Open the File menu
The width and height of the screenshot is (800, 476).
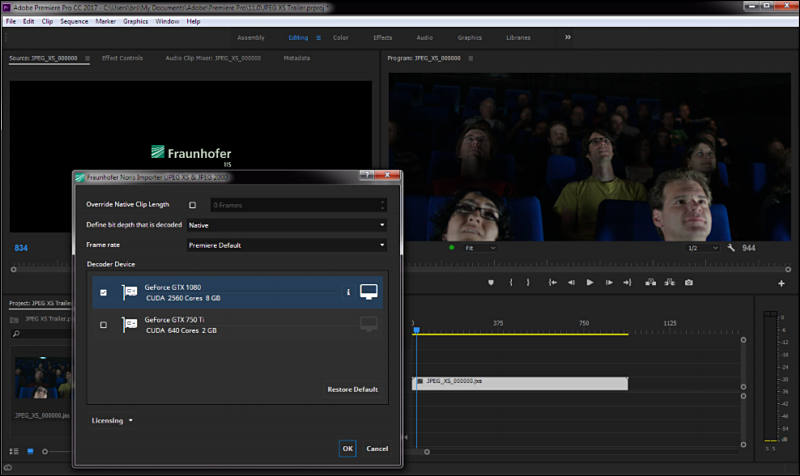point(11,21)
